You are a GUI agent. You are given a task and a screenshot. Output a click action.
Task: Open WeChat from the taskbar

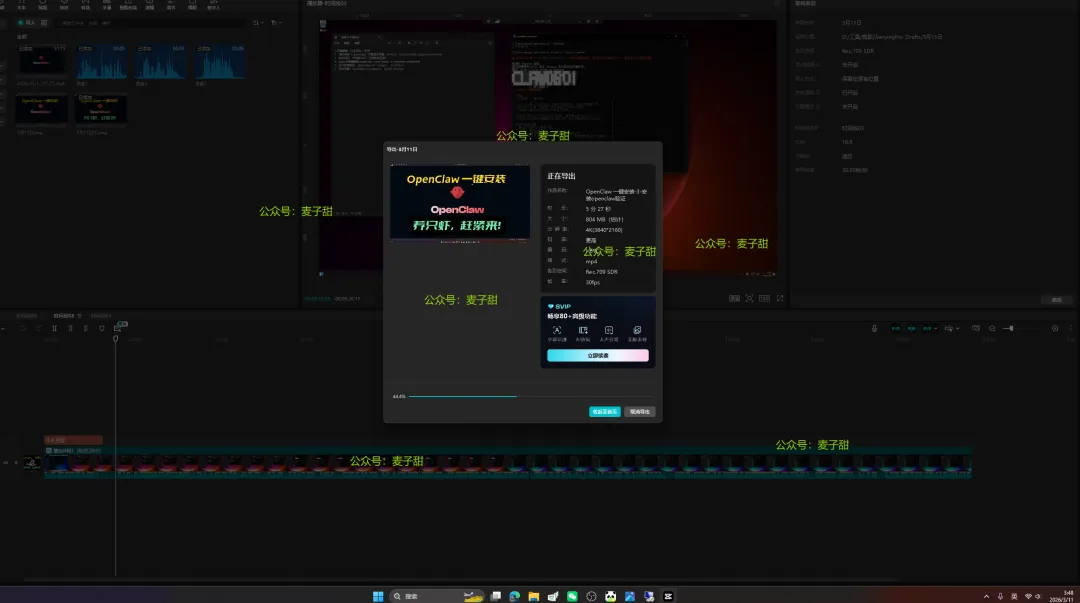(x=572, y=596)
